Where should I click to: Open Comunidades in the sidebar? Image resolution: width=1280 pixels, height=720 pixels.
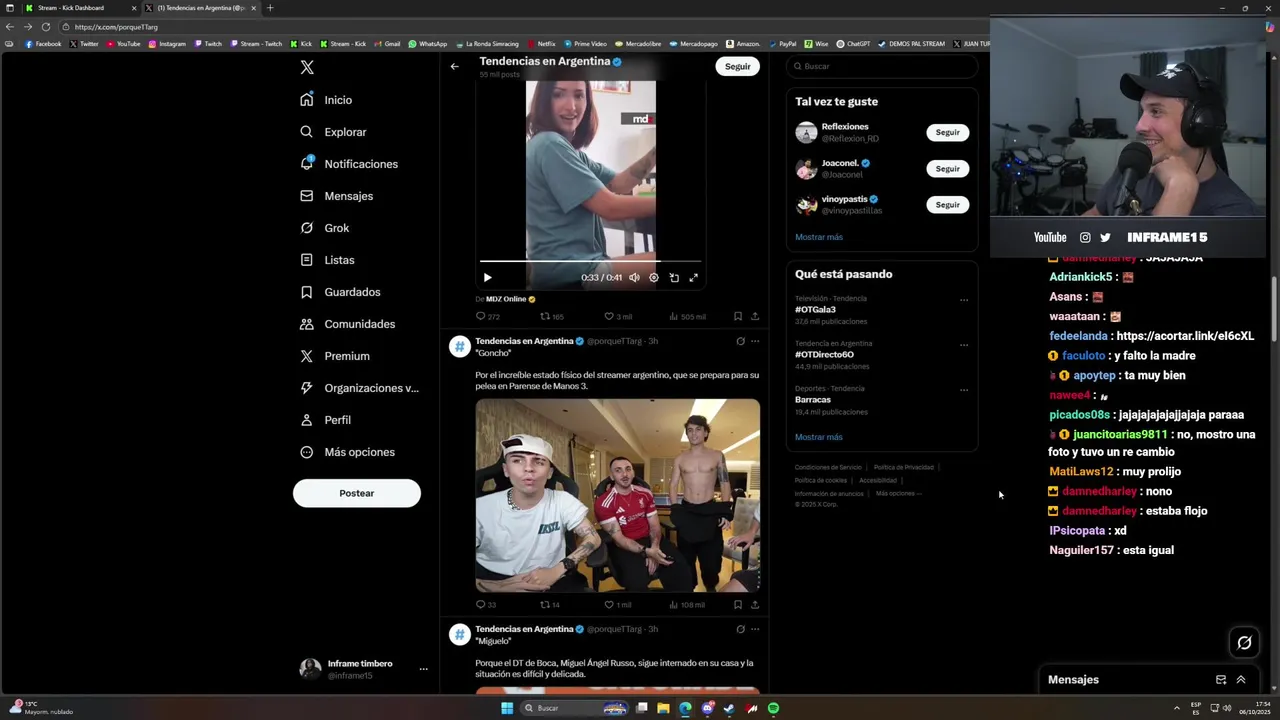pos(348,324)
